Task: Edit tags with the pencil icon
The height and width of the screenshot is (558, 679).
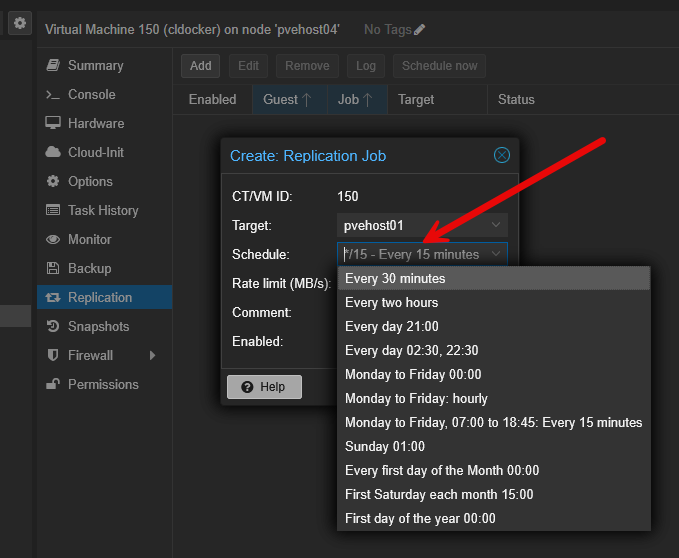Action: click(x=419, y=29)
